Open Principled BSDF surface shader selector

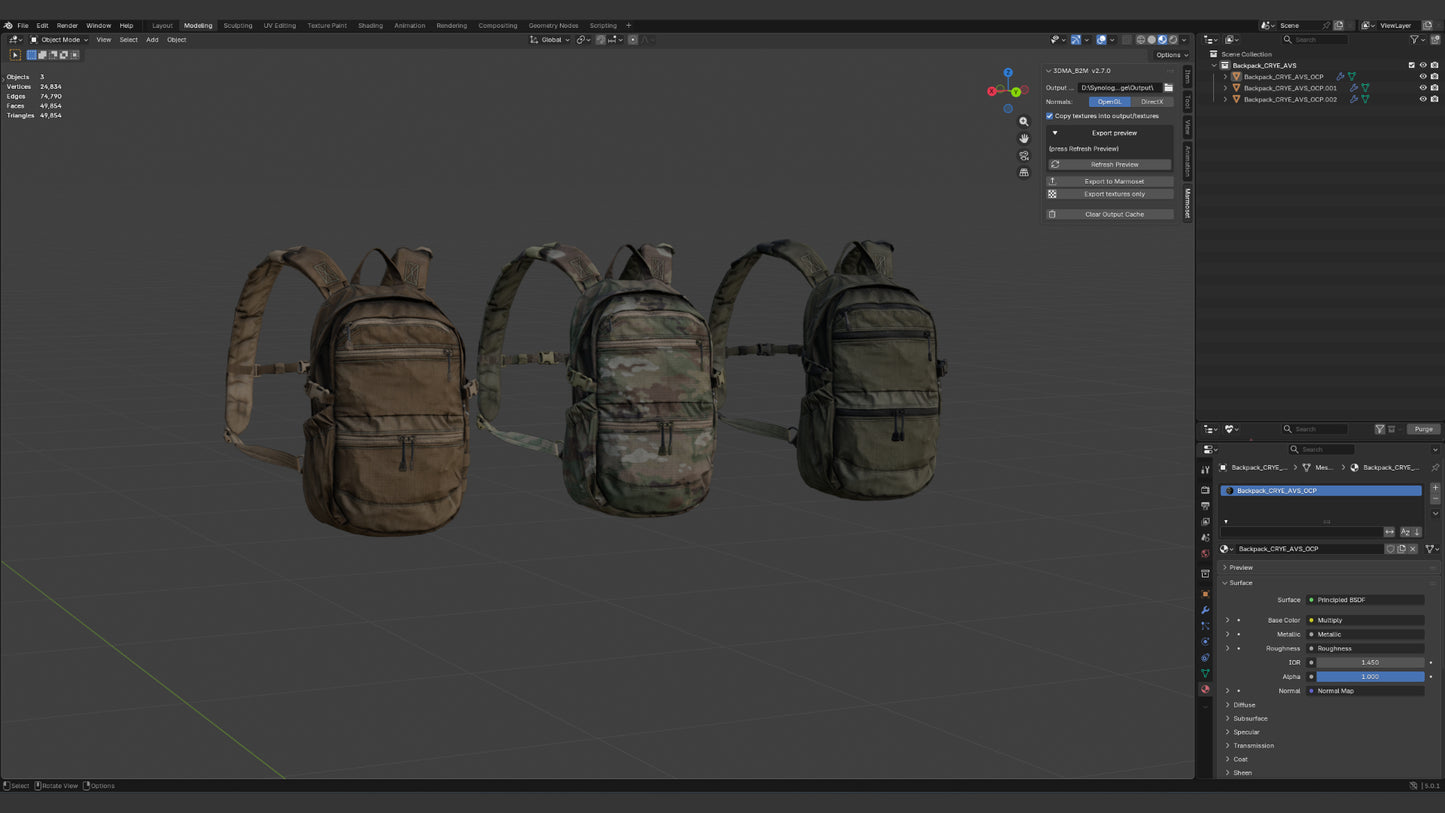coord(1365,600)
